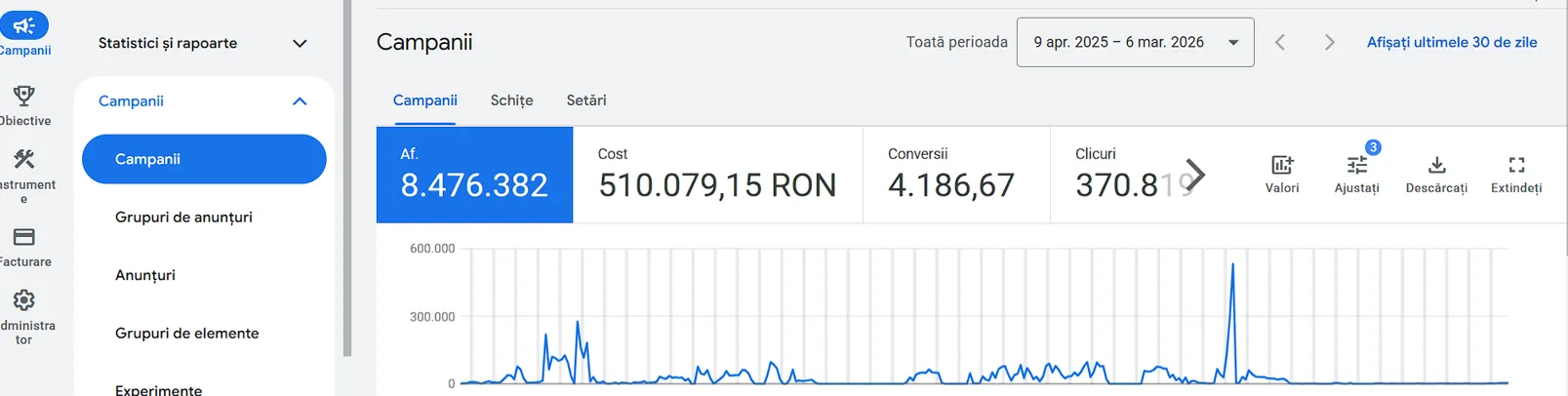Go to the next date period arrow
The height and width of the screenshot is (396, 1568).
click(x=1329, y=43)
